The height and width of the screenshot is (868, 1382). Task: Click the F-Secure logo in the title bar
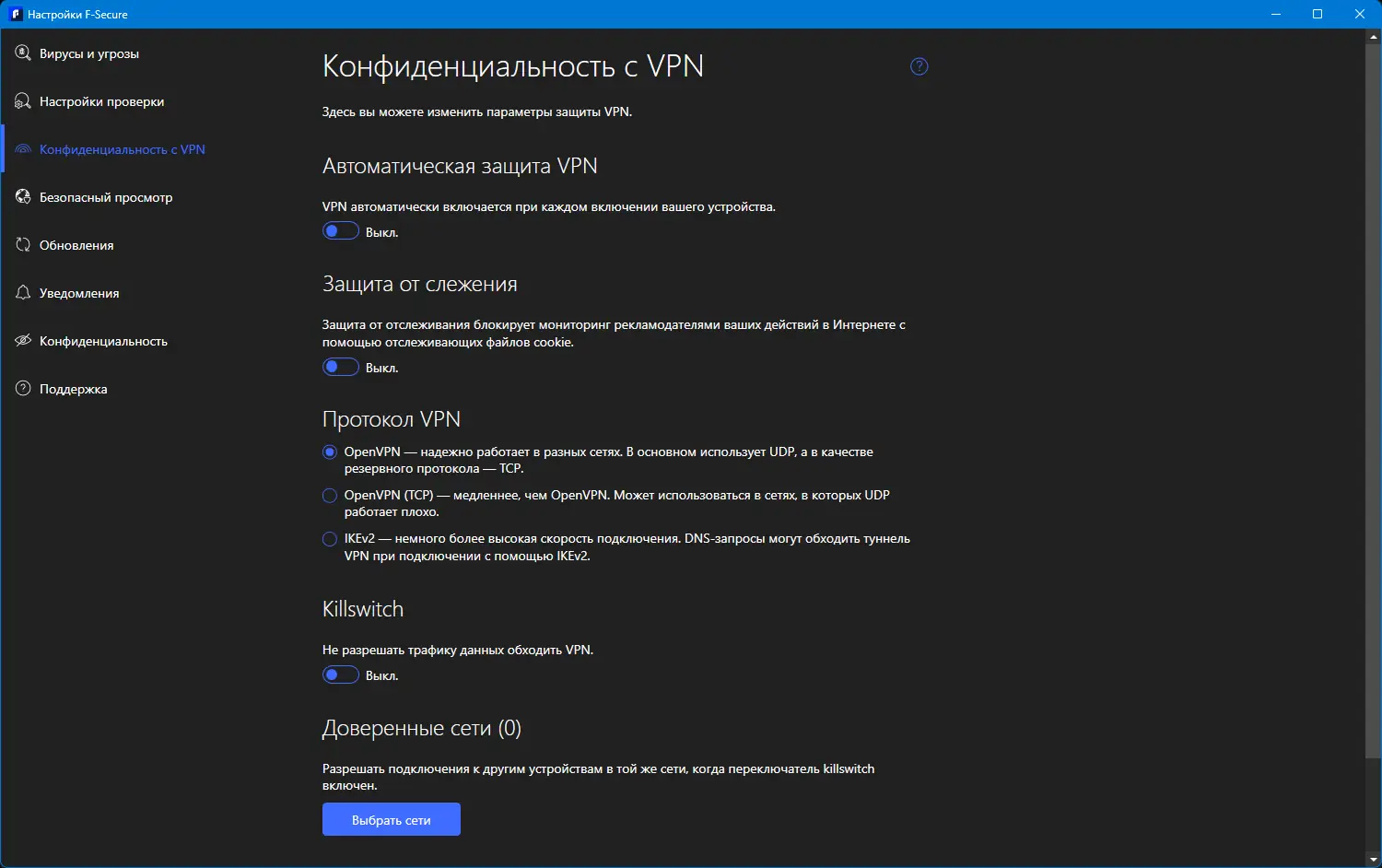coord(16,14)
